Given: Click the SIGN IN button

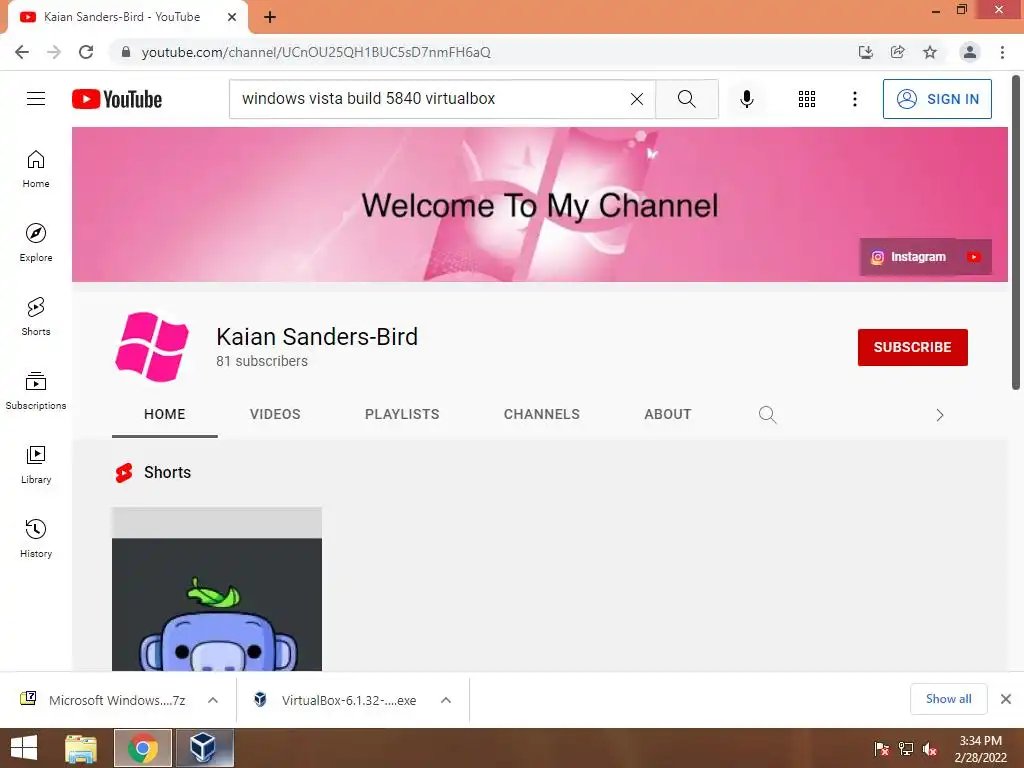Looking at the screenshot, I should point(937,99).
